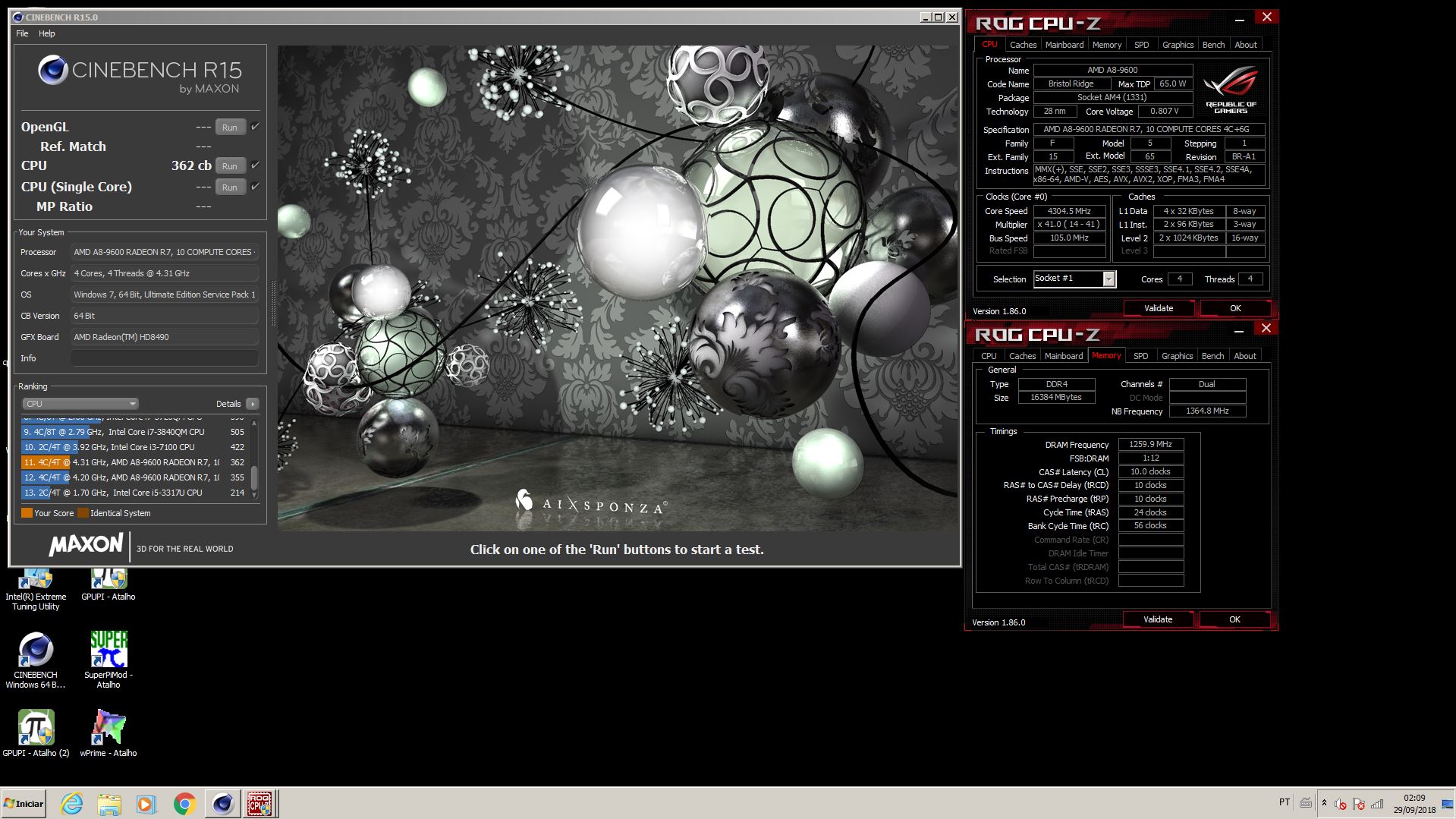Click the on-screen keyboard tray icon
The image size is (1456, 819).
1306,803
